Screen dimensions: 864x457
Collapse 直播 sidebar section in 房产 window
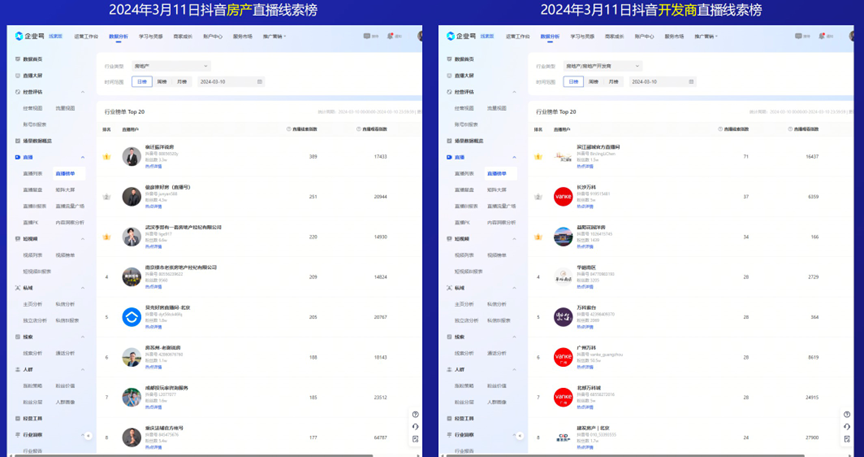pyautogui.click(x=83, y=157)
